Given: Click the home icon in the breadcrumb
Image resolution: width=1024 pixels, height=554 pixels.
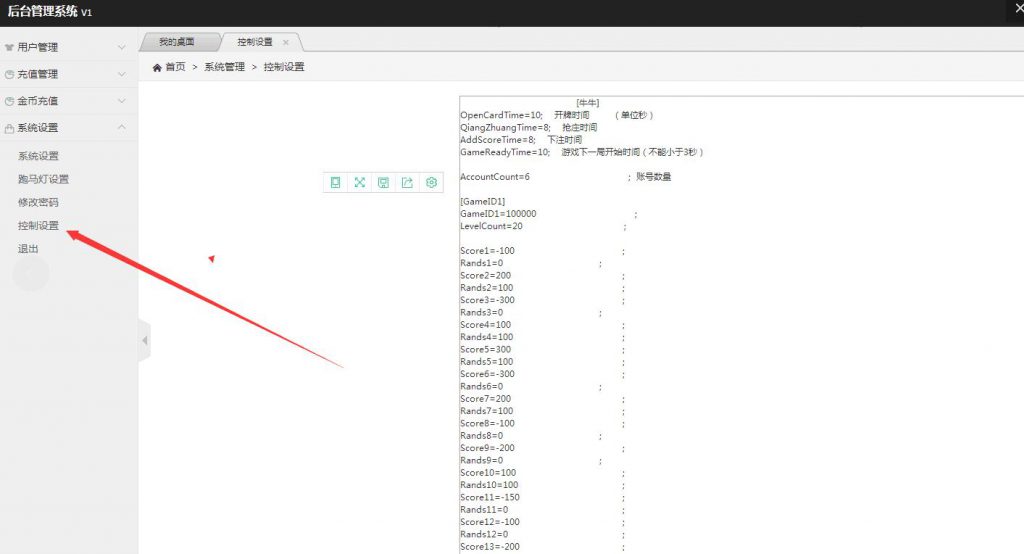Looking at the screenshot, I should tap(157, 67).
